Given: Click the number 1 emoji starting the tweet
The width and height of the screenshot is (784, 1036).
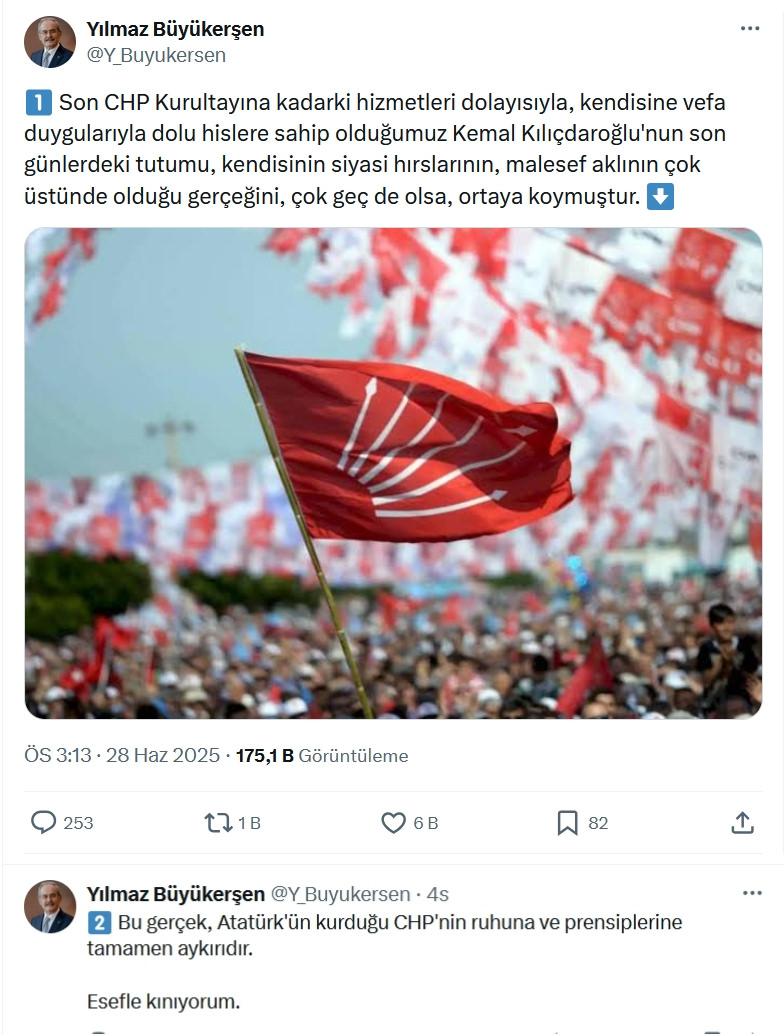Looking at the screenshot, I should coord(38,102).
